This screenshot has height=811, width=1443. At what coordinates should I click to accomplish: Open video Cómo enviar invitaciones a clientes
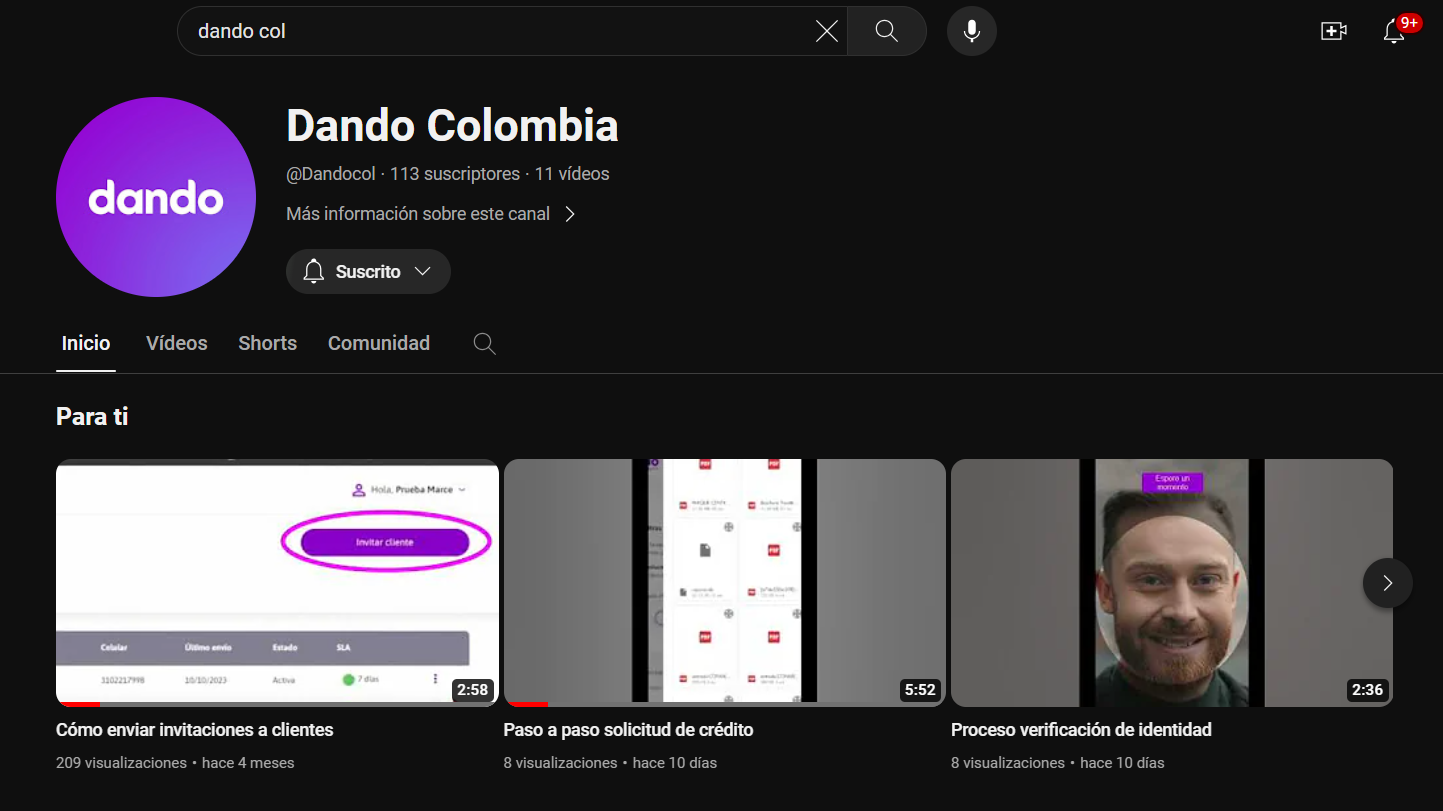(195, 730)
